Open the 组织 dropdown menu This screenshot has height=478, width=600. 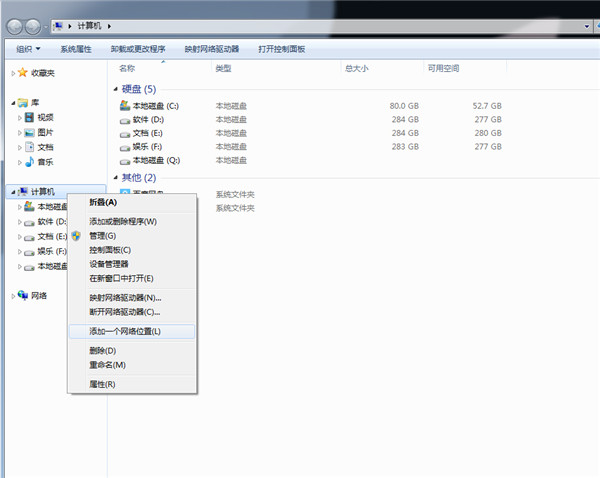pos(29,48)
